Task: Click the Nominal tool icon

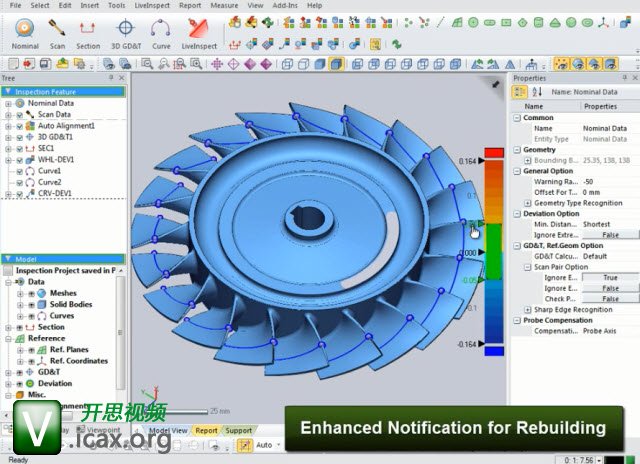Action: (23, 31)
